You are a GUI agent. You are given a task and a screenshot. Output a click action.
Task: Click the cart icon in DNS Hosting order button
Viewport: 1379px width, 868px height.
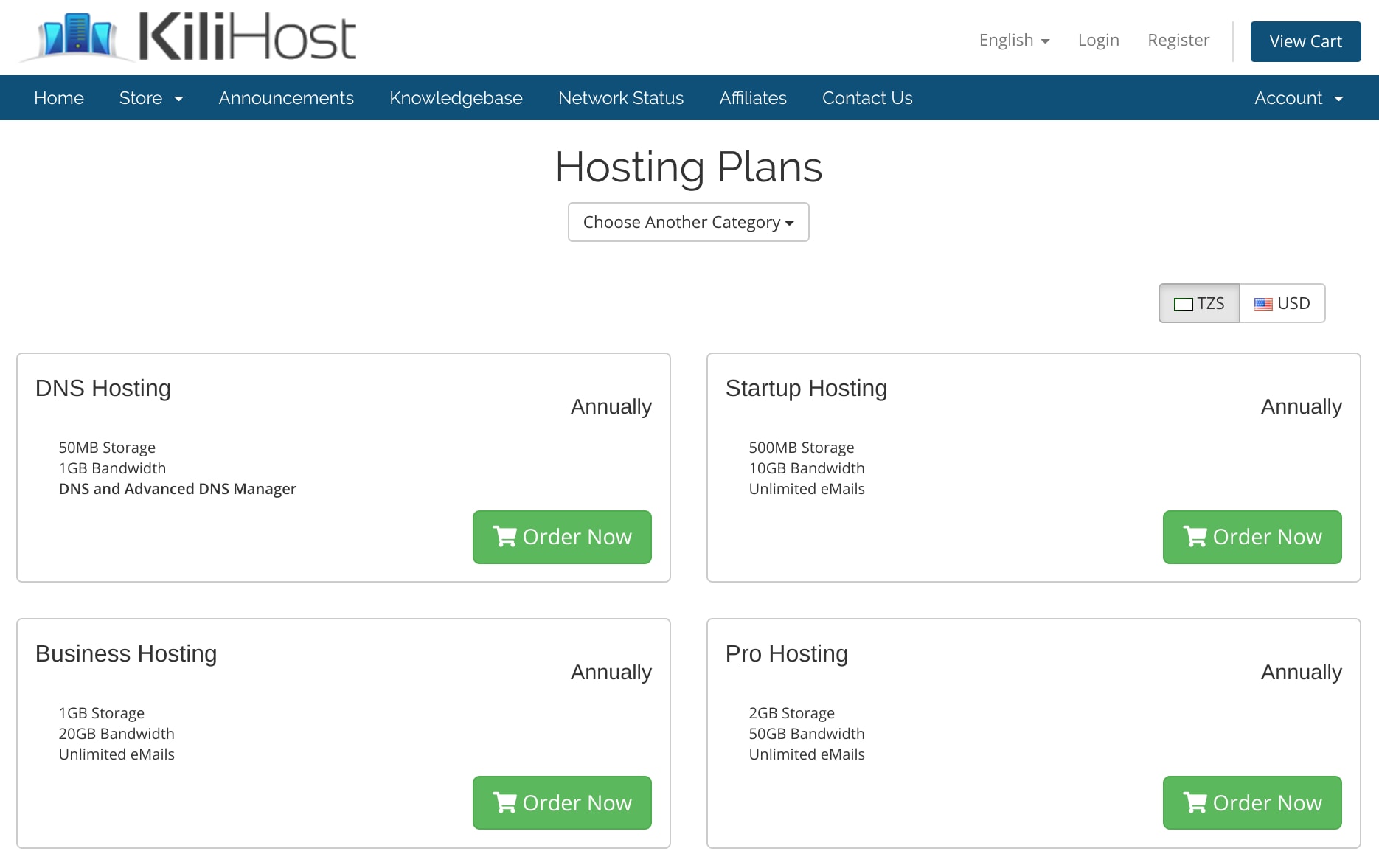tap(504, 536)
